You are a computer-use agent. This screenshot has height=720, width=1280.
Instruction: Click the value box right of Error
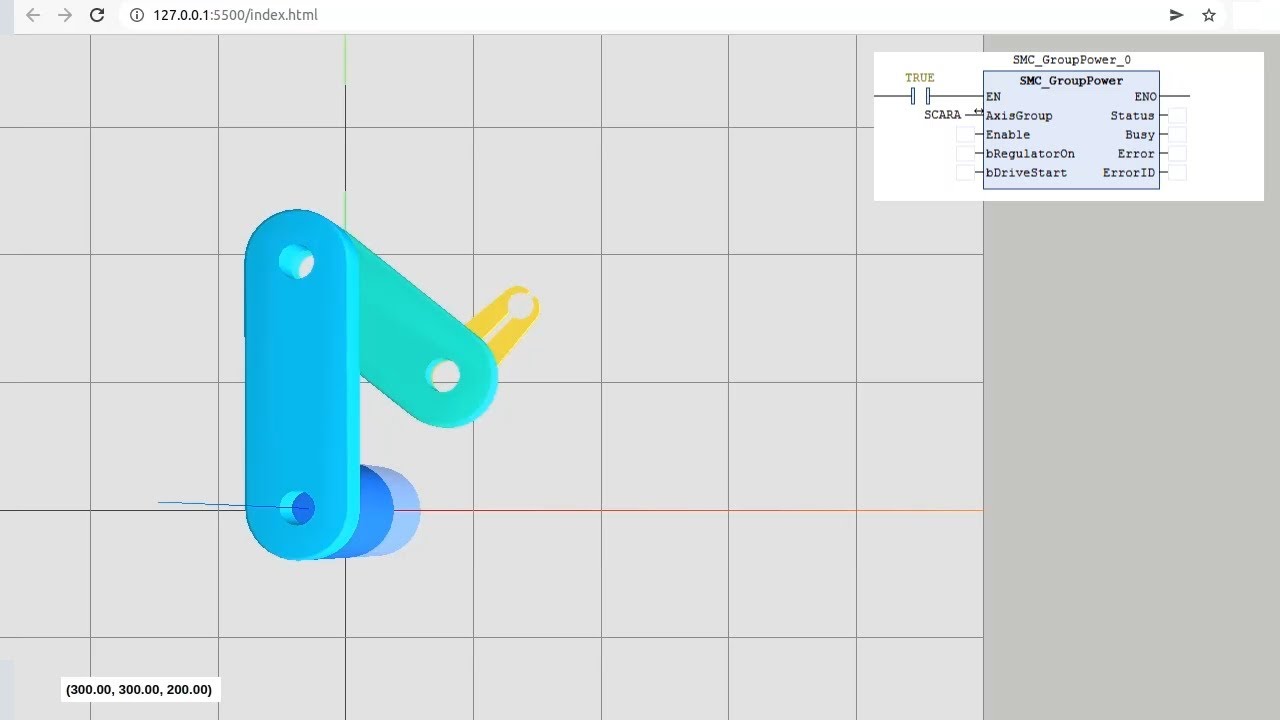click(x=1178, y=154)
